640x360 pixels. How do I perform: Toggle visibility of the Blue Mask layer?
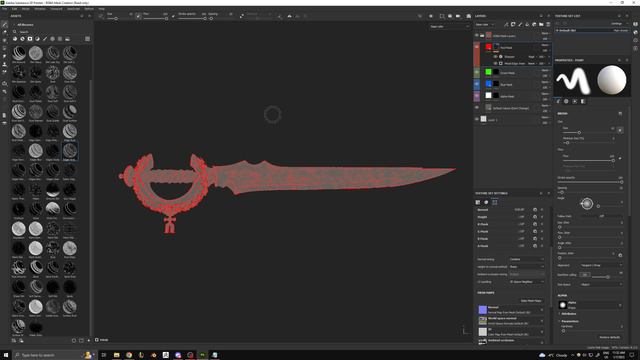coord(476,84)
